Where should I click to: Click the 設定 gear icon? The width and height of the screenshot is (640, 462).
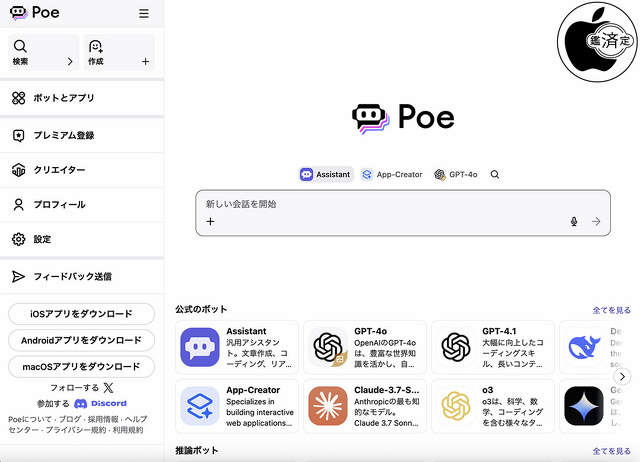(x=18, y=239)
